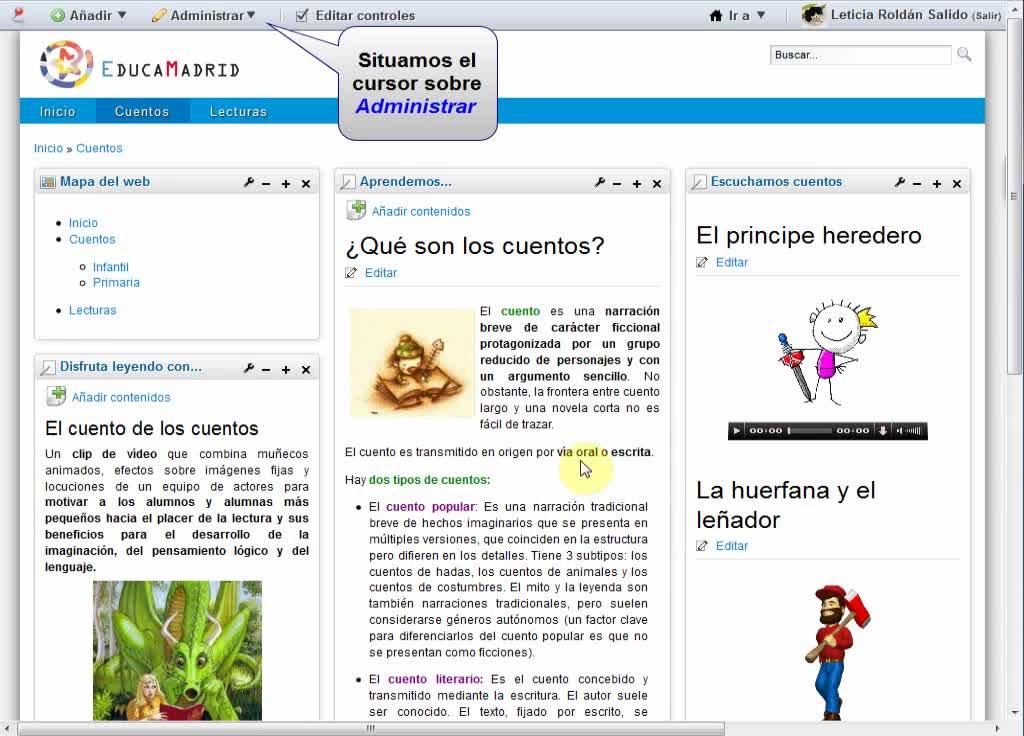
Task: Click the lumberjack character image
Action: pos(837,652)
